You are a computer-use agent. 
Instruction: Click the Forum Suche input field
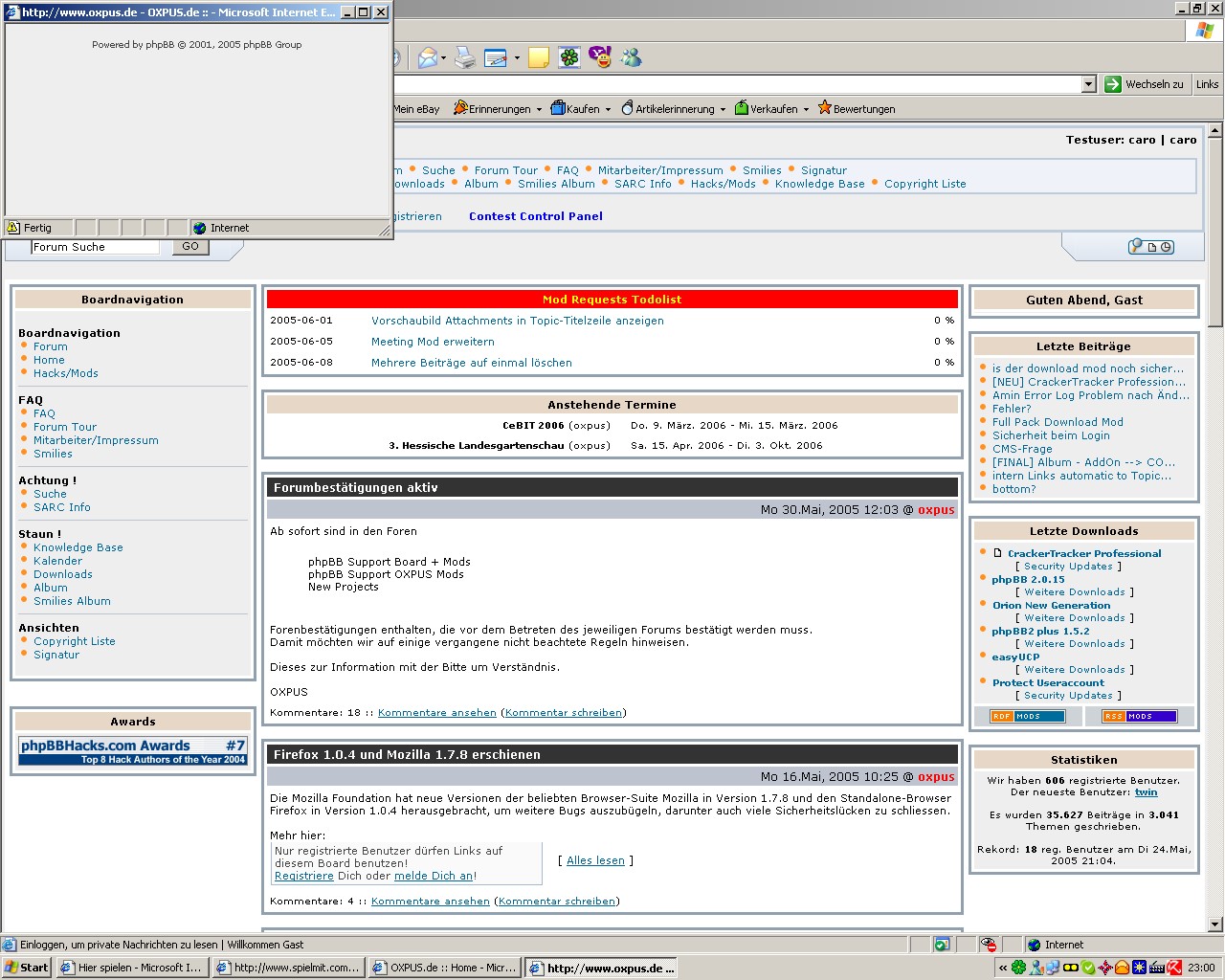pyautogui.click(x=95, y=247)
